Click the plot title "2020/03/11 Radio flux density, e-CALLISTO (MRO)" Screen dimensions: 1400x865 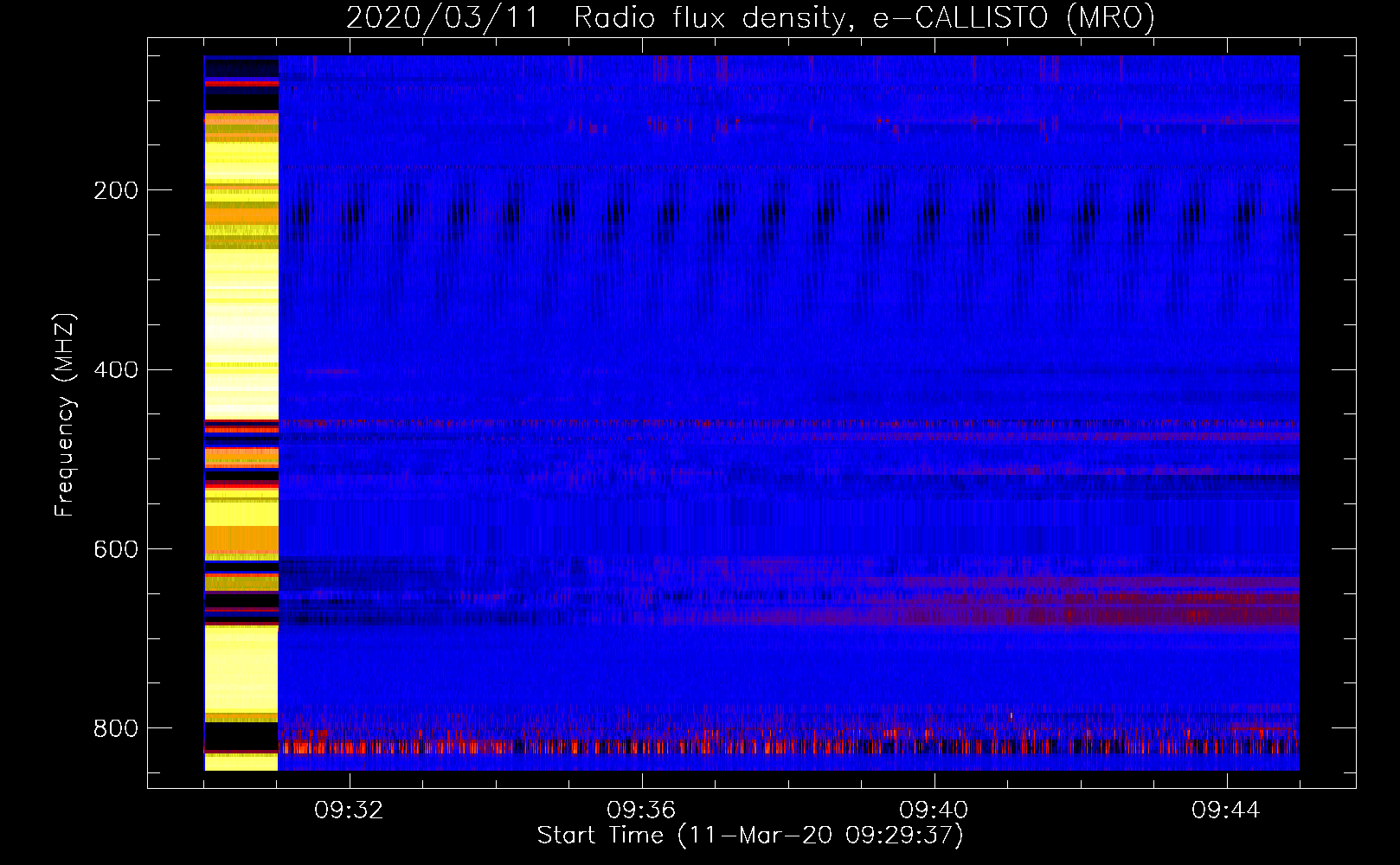(x=750, y=17)
